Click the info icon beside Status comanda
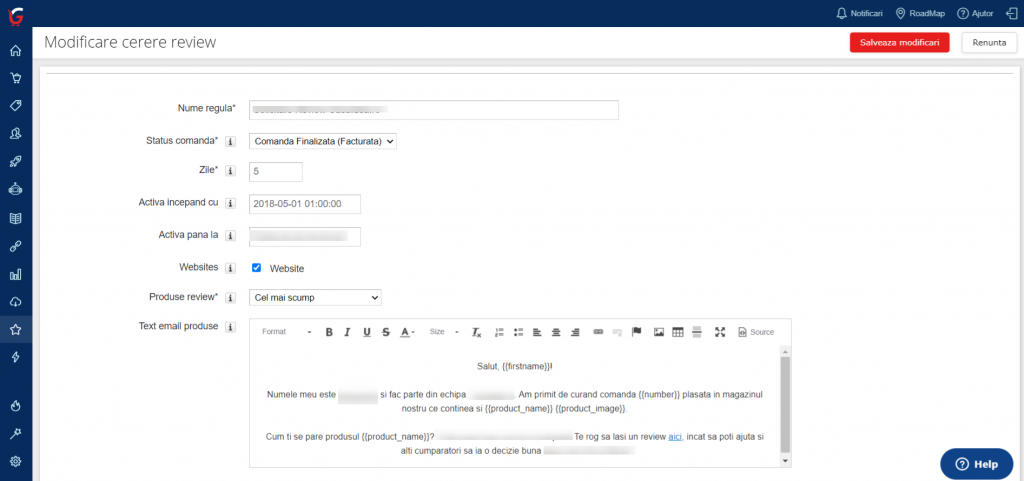1024x481 pixels. (230, 141)
